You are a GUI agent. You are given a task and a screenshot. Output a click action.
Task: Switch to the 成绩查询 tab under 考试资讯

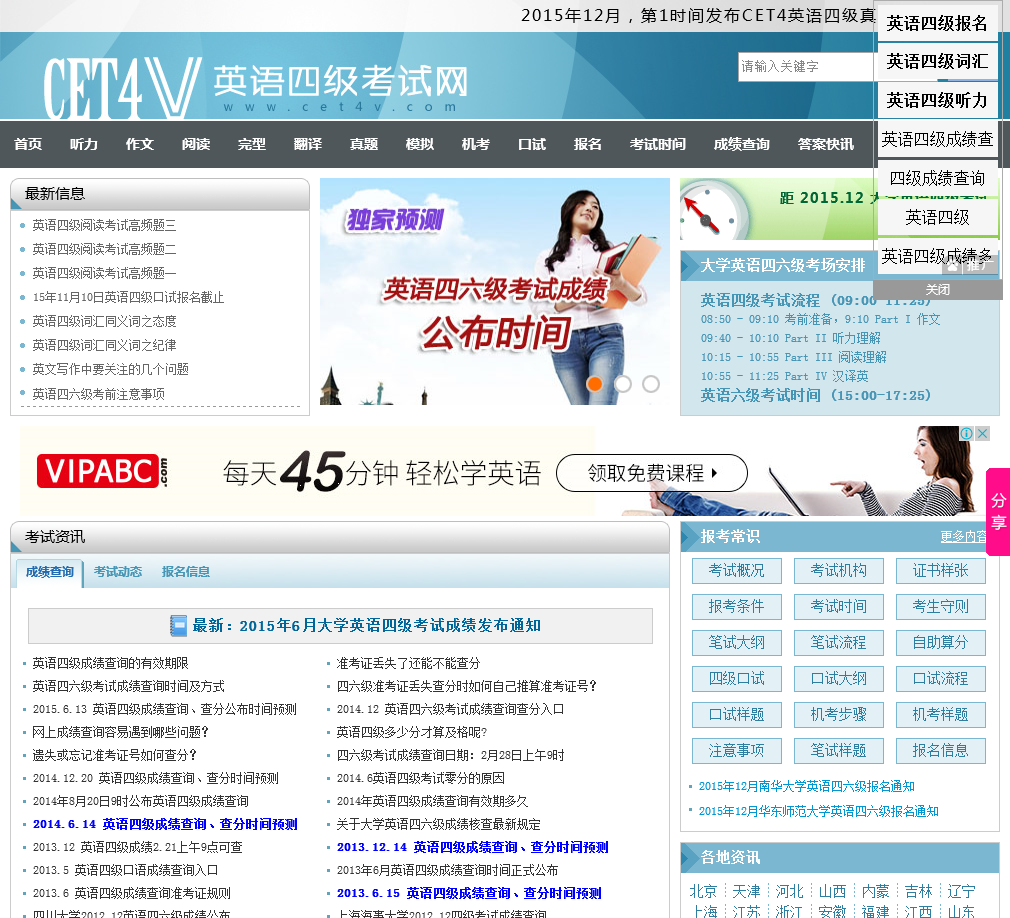coord(50,572)
